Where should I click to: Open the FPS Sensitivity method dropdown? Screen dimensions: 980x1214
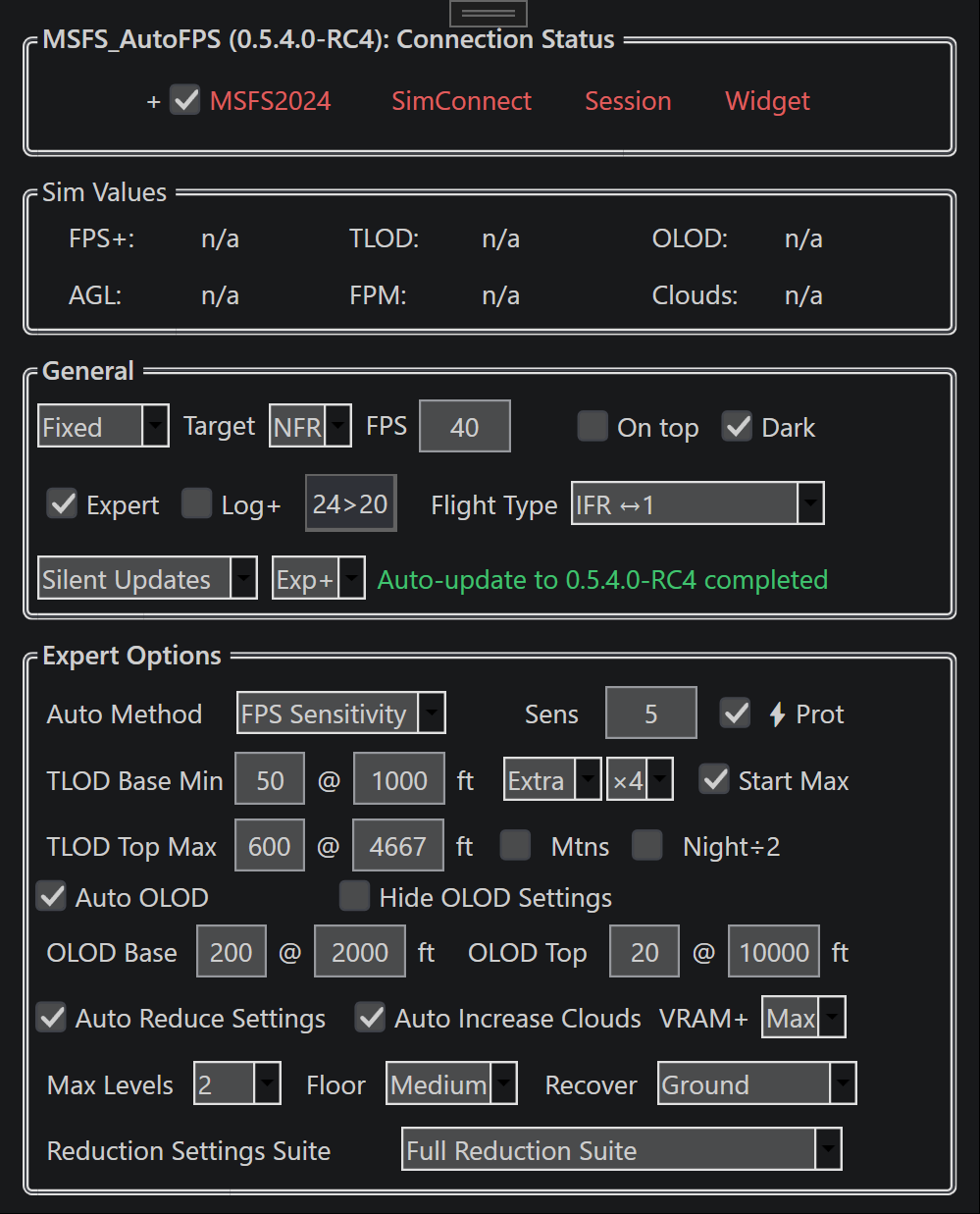[x=341, y=713]
